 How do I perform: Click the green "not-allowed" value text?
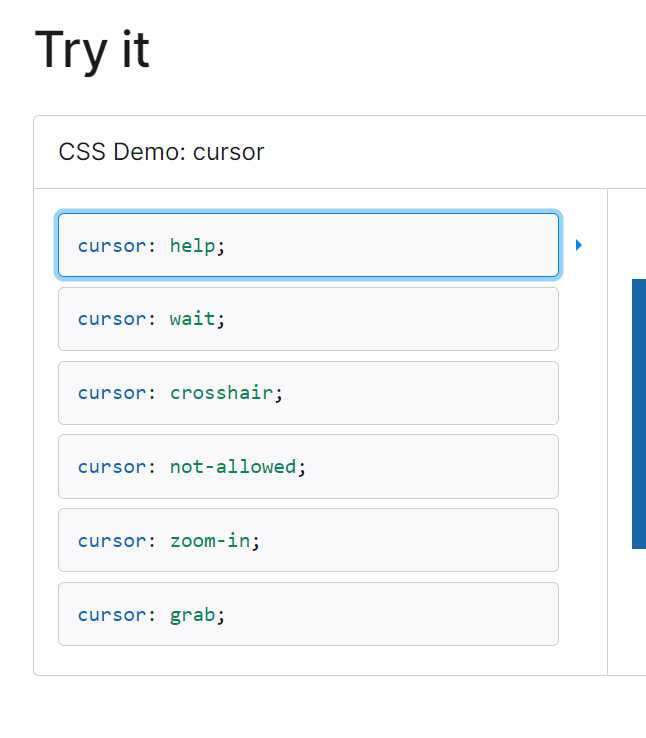click(233, 466)
